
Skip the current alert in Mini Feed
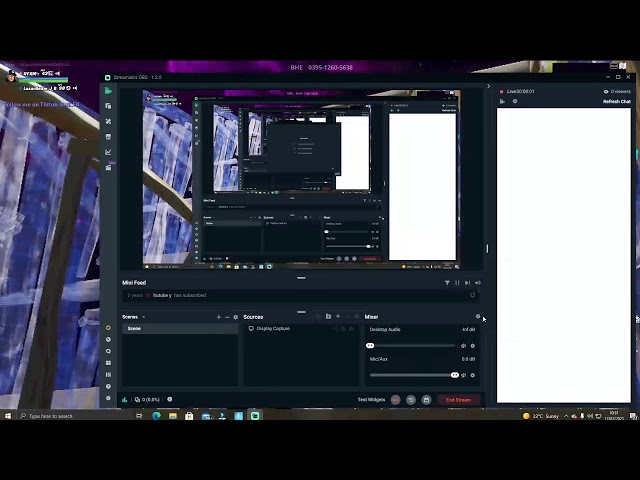(467, 283)
